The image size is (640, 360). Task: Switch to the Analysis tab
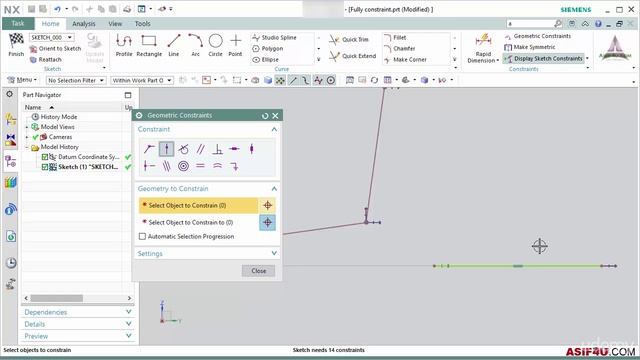84,24
